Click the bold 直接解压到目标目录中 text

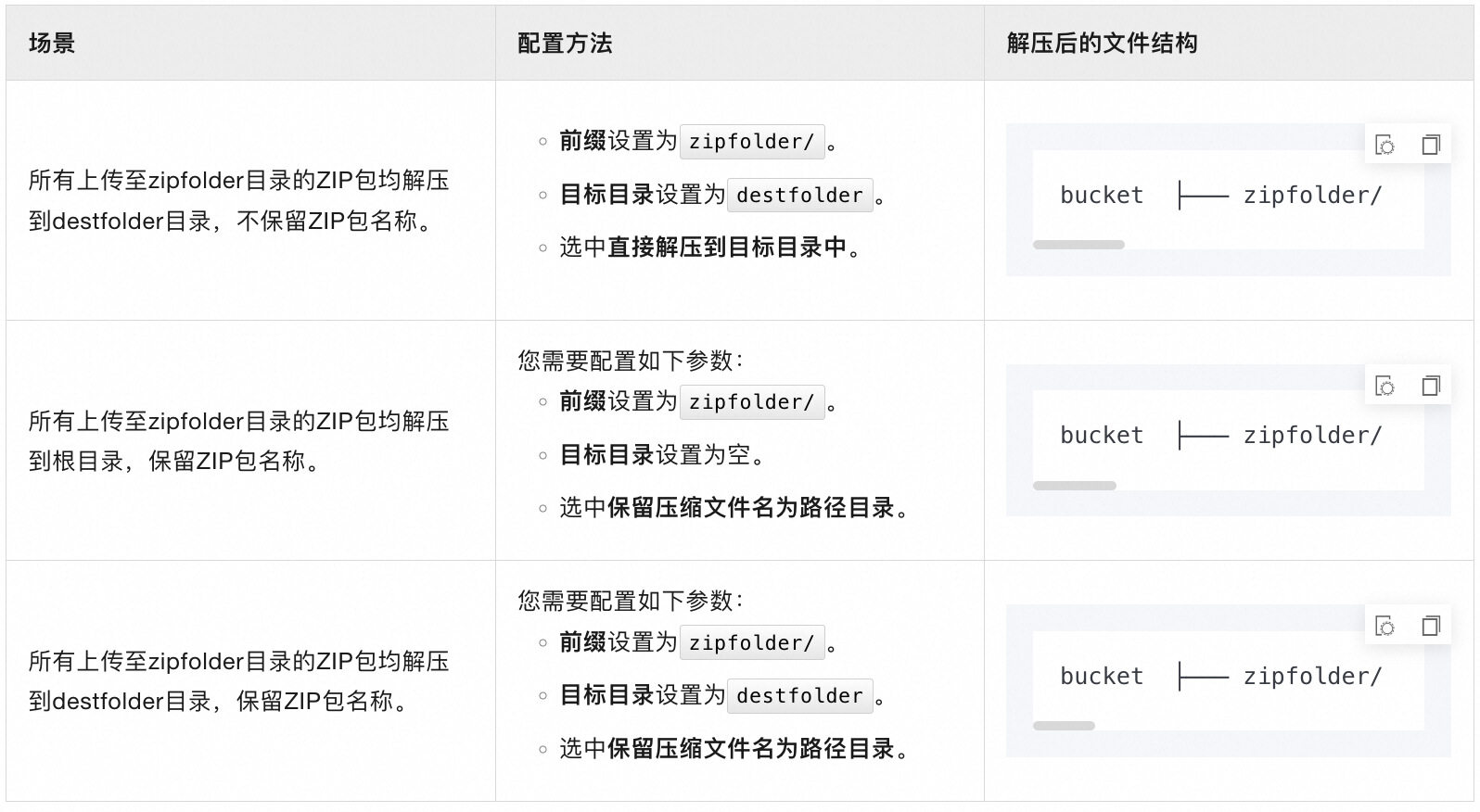(727, 247)
